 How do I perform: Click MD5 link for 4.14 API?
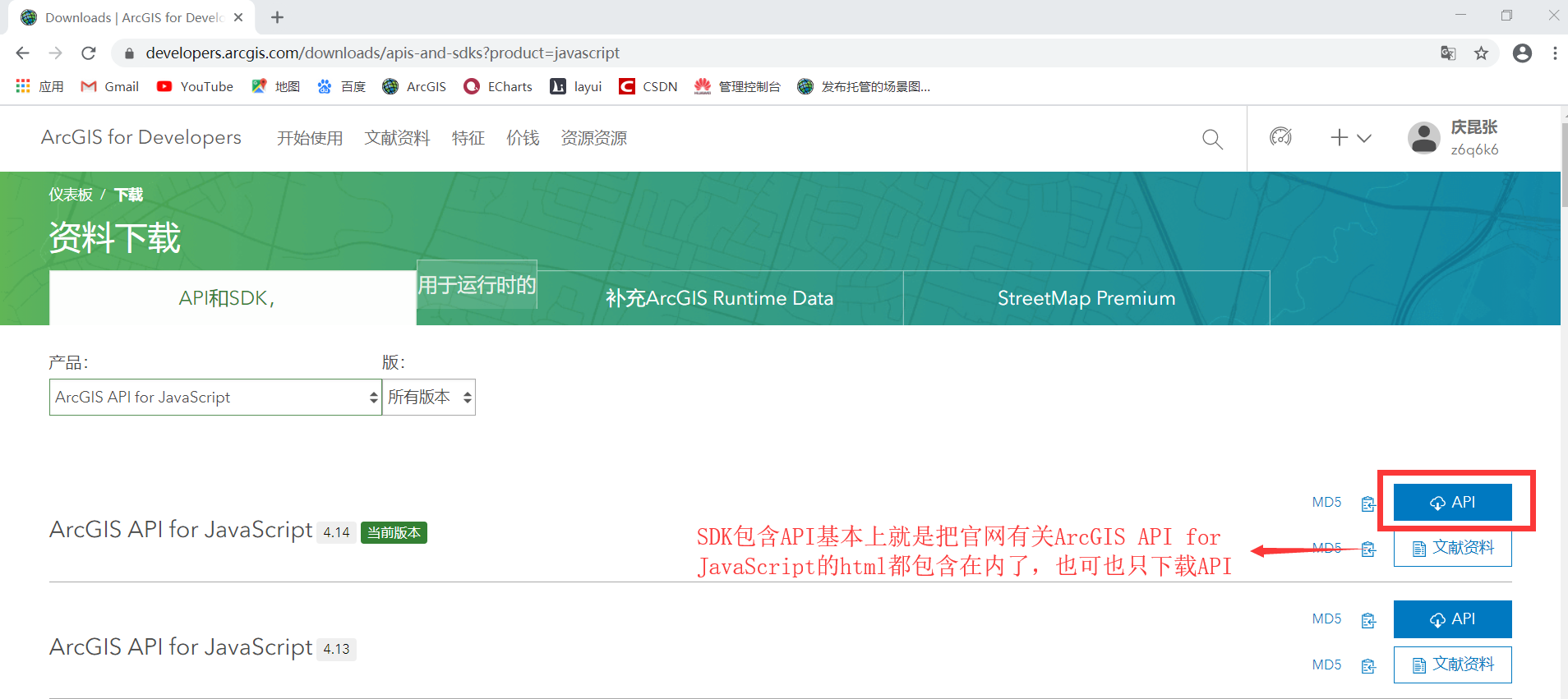[x=1326, y=503]
